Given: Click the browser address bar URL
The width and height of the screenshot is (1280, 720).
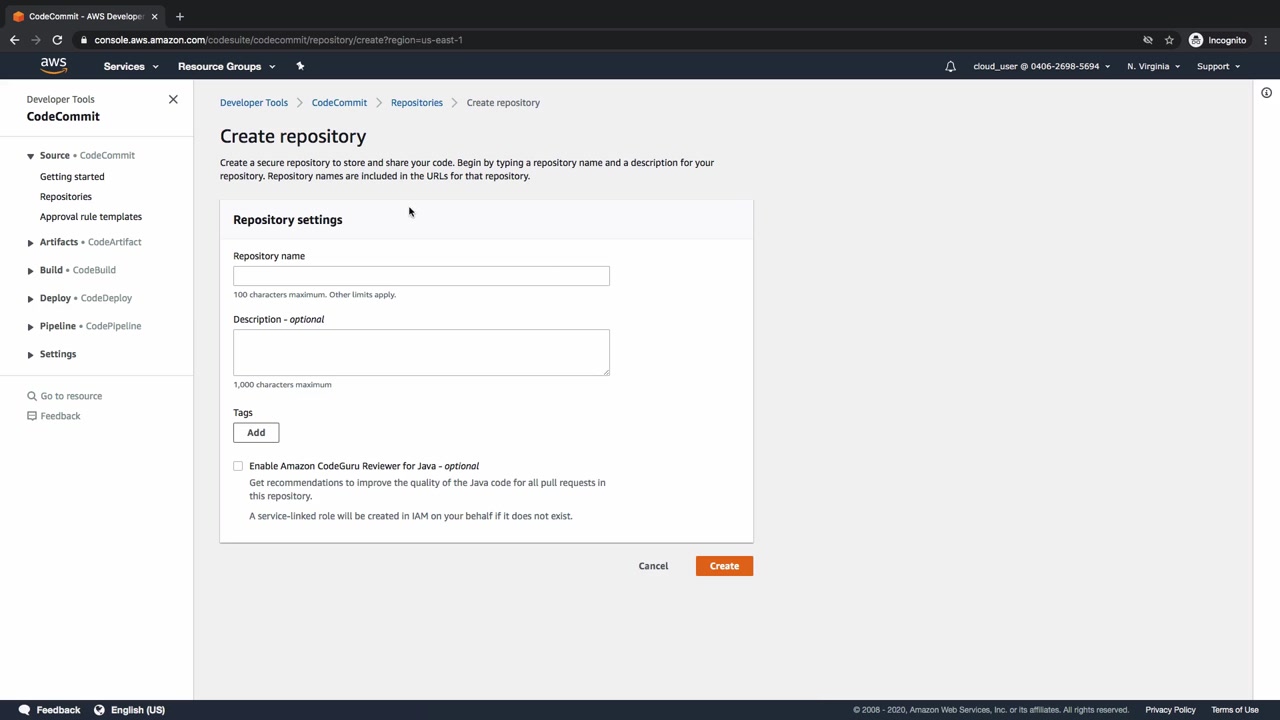Looking at the screenshot, I should tap(278, 40).
